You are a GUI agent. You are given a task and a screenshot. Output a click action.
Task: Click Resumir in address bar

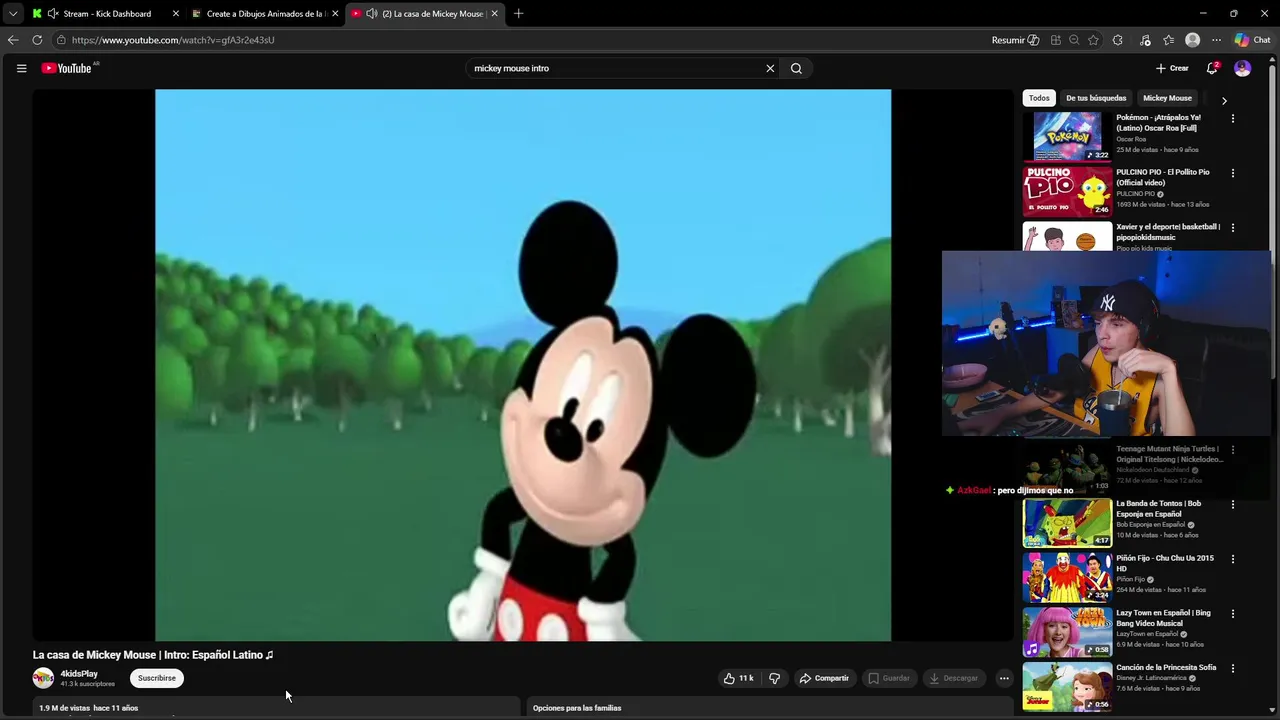click(1015, 40)
